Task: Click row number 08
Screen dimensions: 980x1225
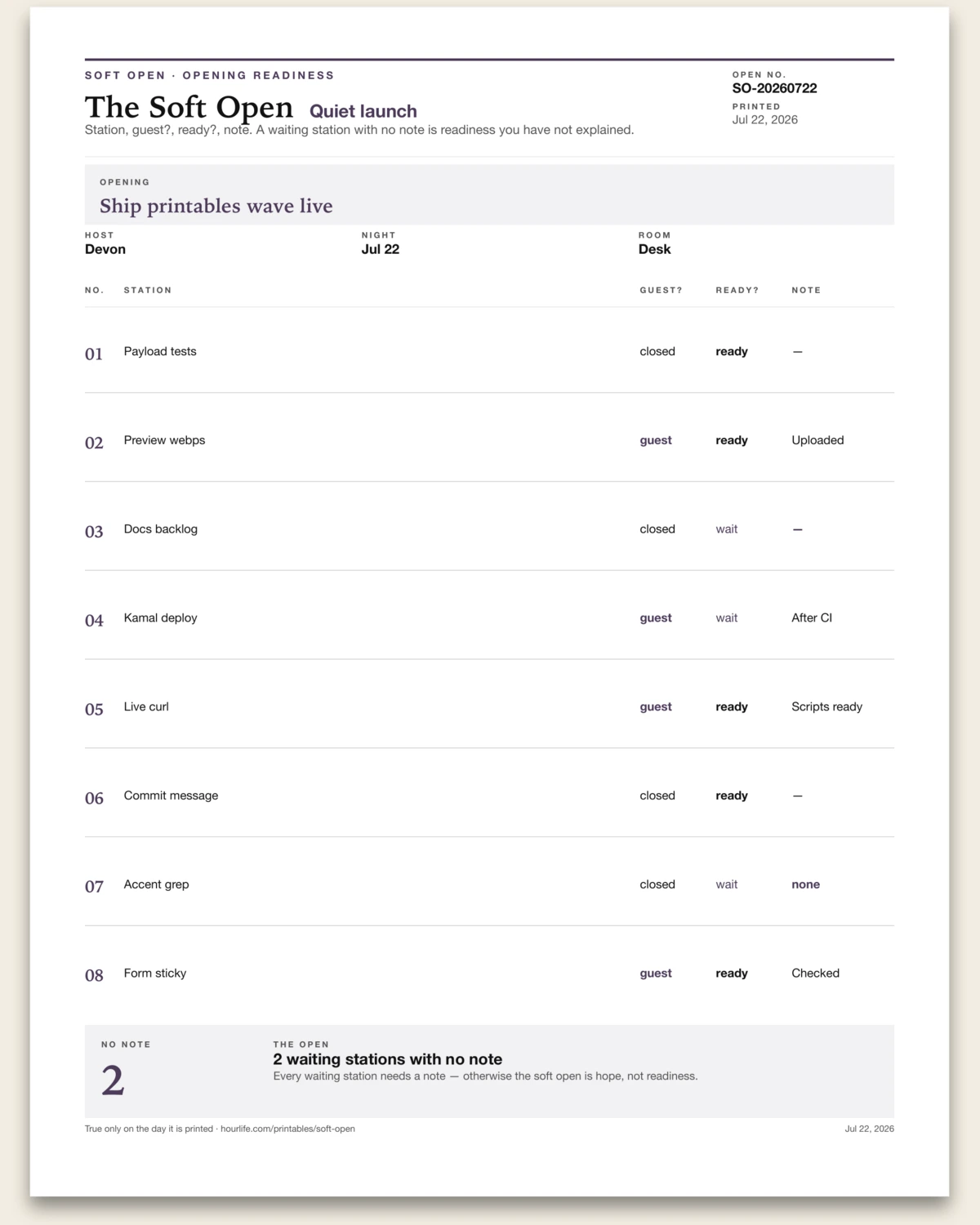Action: [x=94, y=976]
